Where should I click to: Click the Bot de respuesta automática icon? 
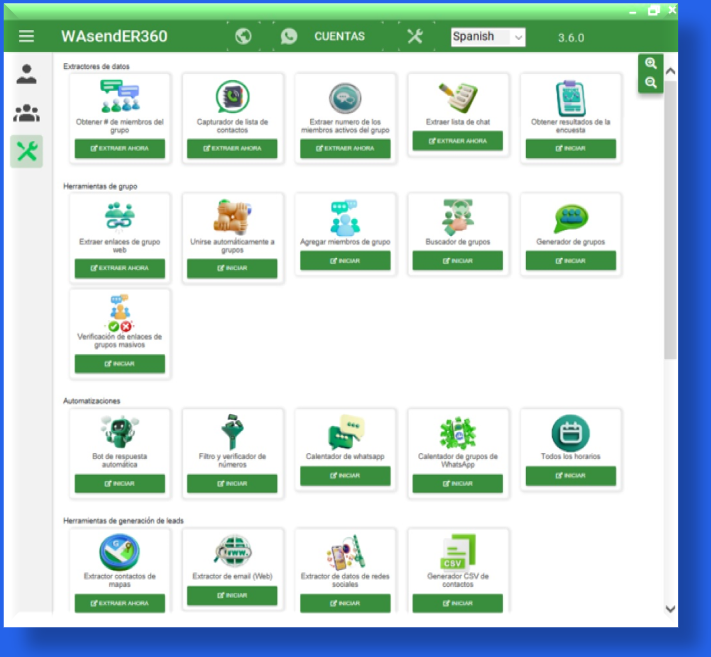[120, 432]
